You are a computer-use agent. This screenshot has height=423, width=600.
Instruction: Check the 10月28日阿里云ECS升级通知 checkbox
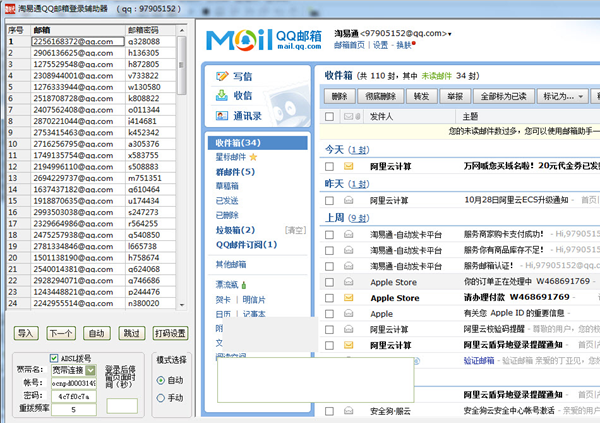click(x=329, y=201)
